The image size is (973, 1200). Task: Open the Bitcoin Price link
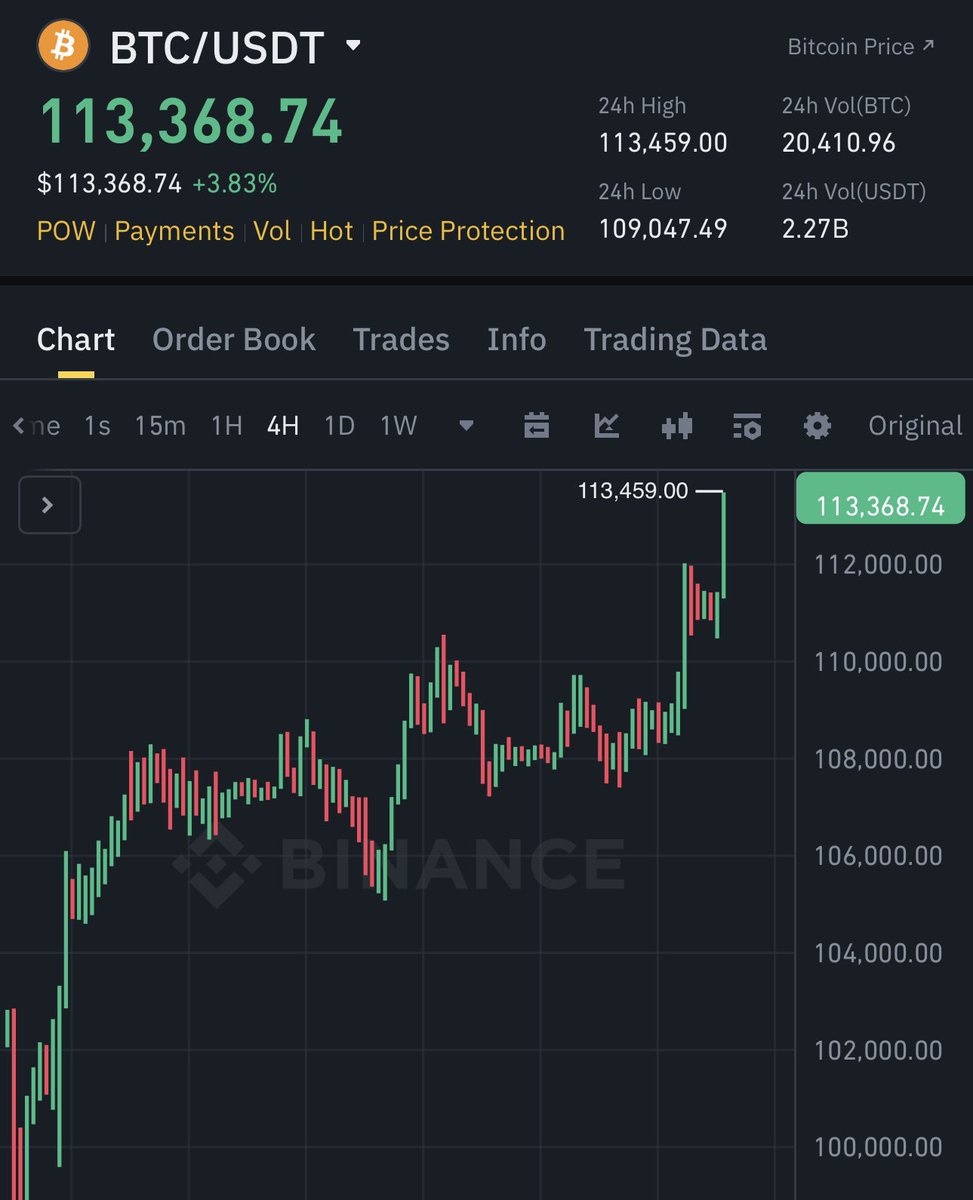tap(851, 46)
